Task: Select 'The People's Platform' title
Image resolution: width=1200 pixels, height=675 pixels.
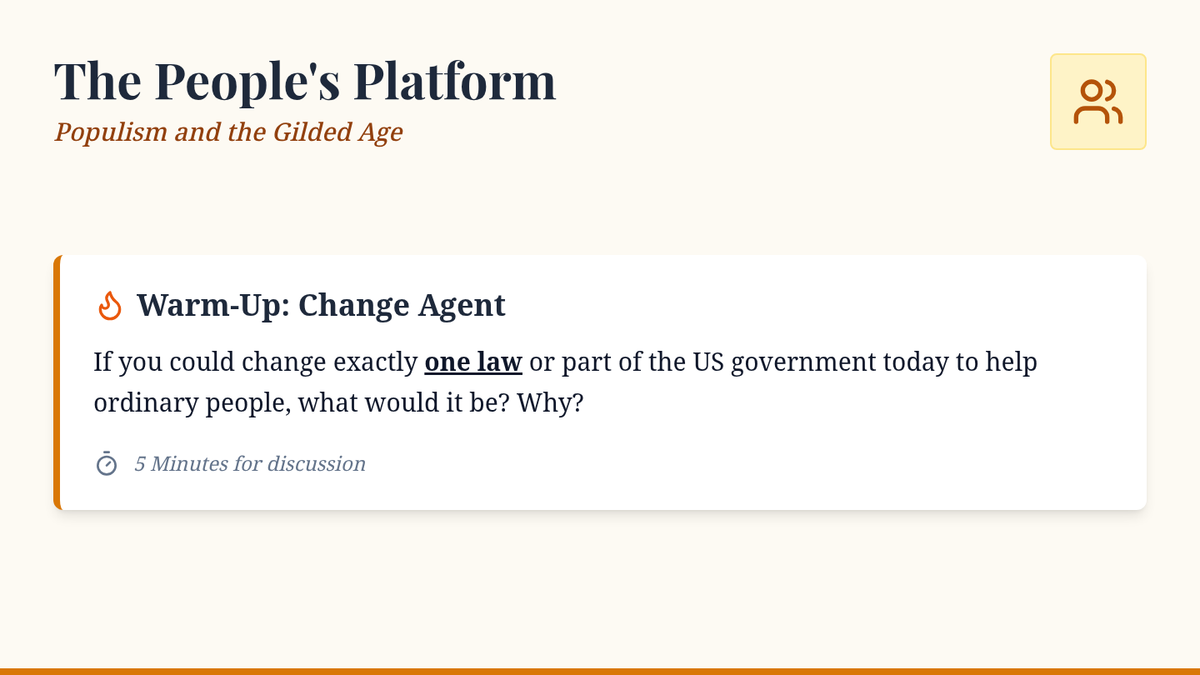Action: pos(304,82)
